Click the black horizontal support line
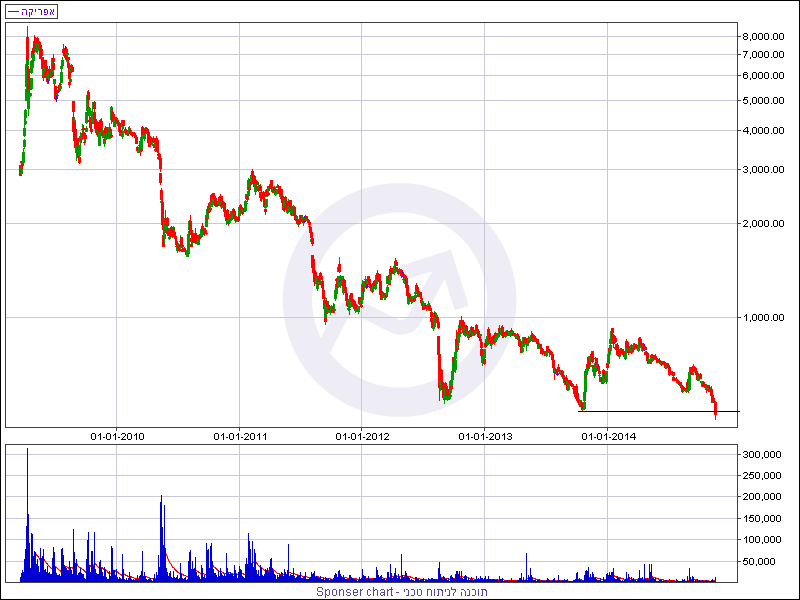This screenshot has height=600, width=800. (x=659, y=411)
